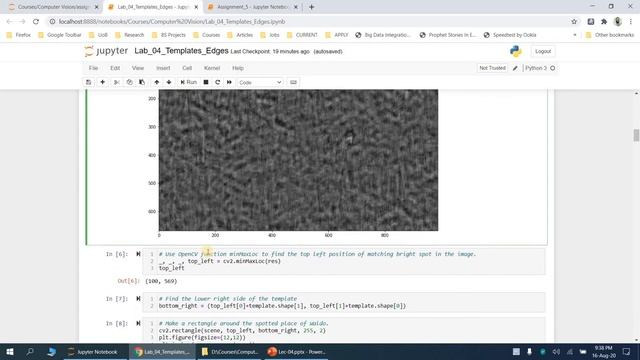
Task: Open the notifications action center icon
Action: [627, 351]
